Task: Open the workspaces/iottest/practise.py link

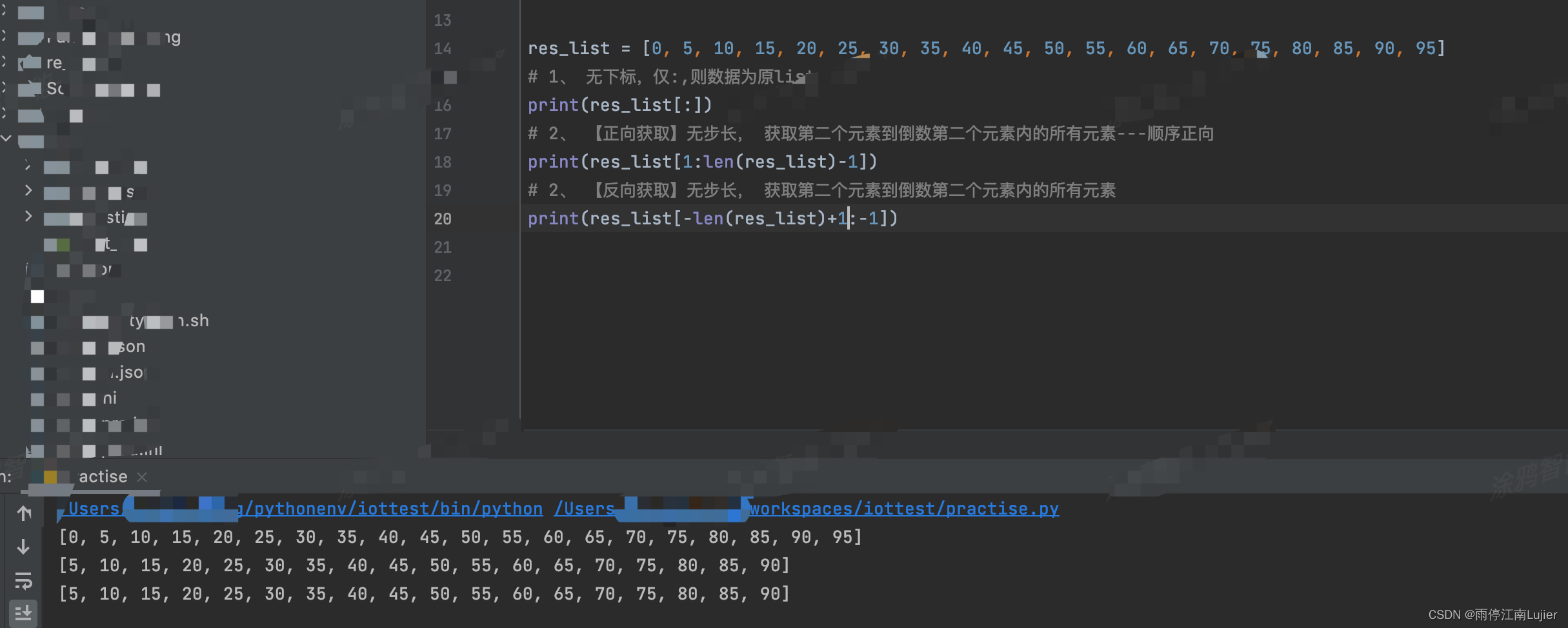Action: click(x=806, y=509)
